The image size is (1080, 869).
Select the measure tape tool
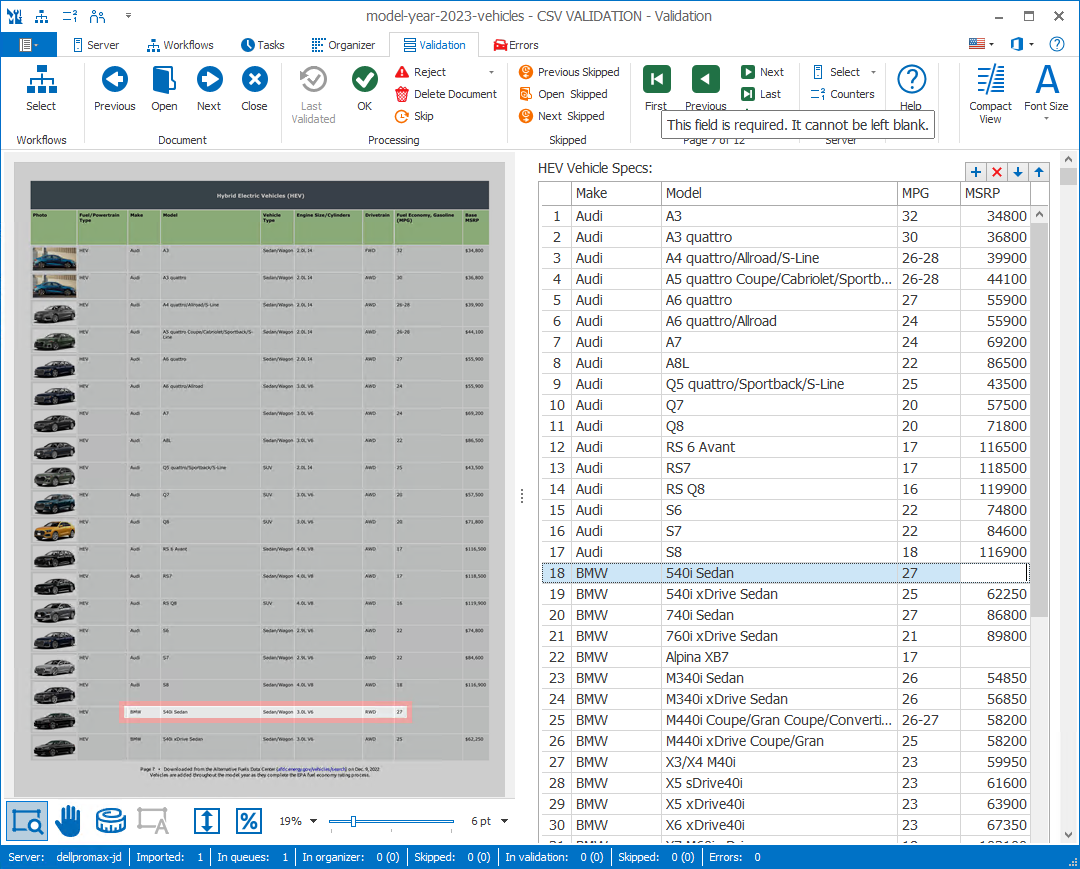(x=110, y=821)
